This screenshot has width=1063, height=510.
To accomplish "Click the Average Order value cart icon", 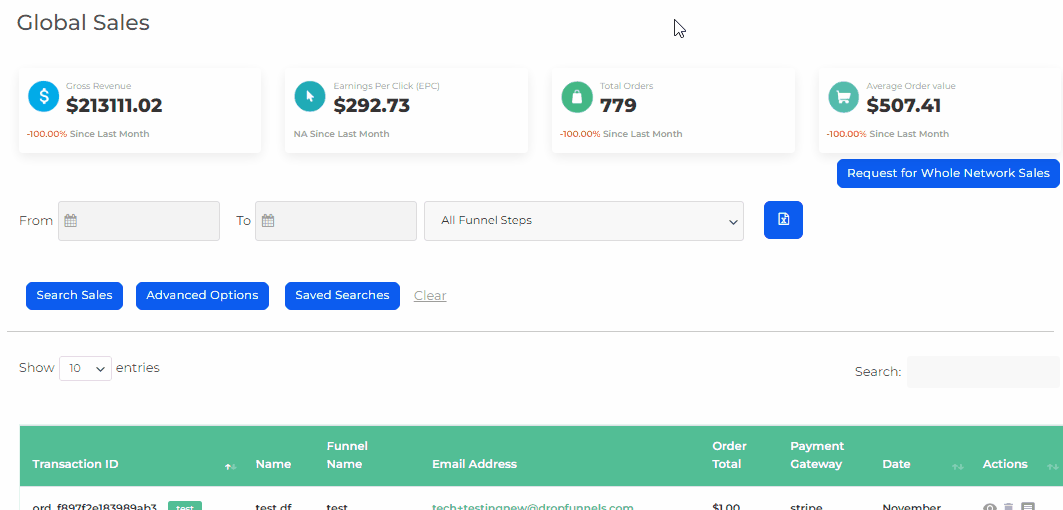I will tap(843, 97).
